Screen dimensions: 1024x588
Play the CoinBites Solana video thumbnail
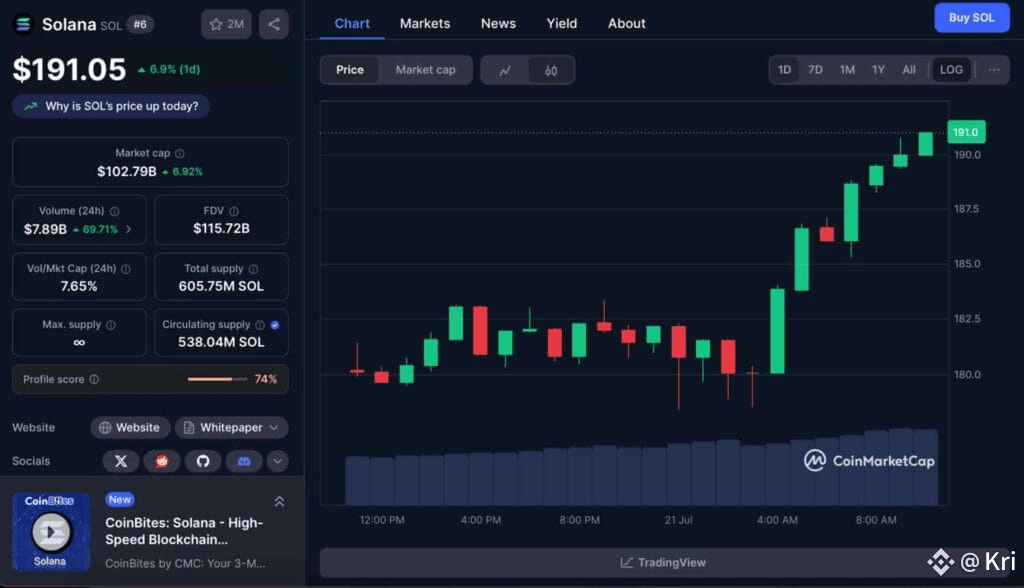51,532
